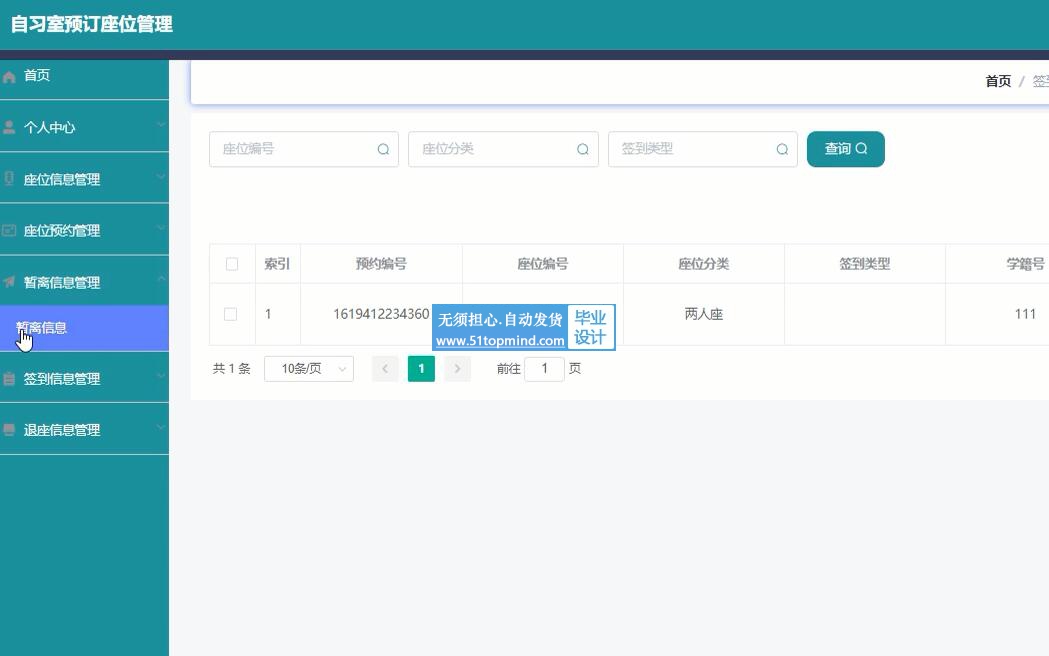Click the 索引 column header

point(278,263)
